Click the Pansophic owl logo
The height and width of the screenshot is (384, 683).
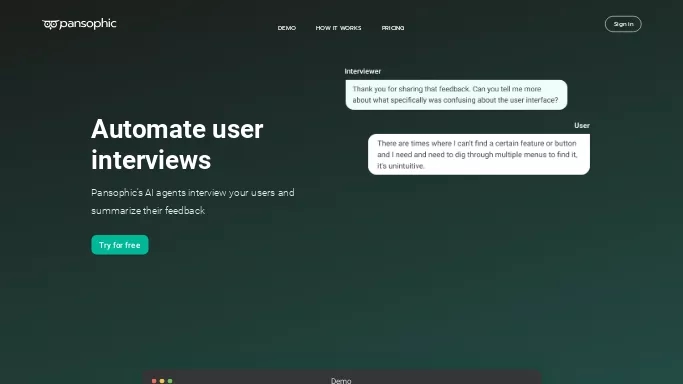(79, 24)
